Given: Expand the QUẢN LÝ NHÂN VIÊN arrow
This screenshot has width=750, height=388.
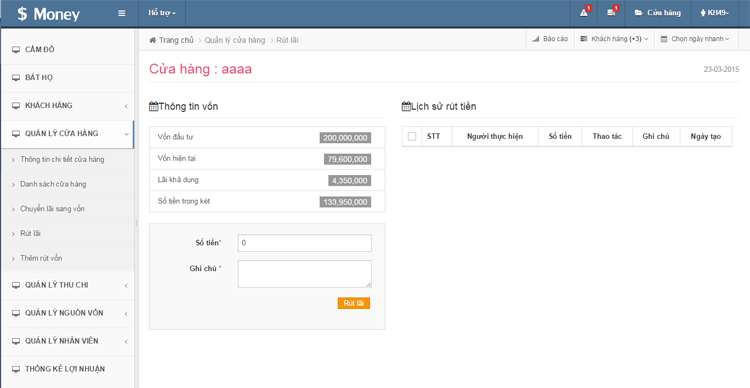Looking at the screenshot, I should click(x=126, y=342).
